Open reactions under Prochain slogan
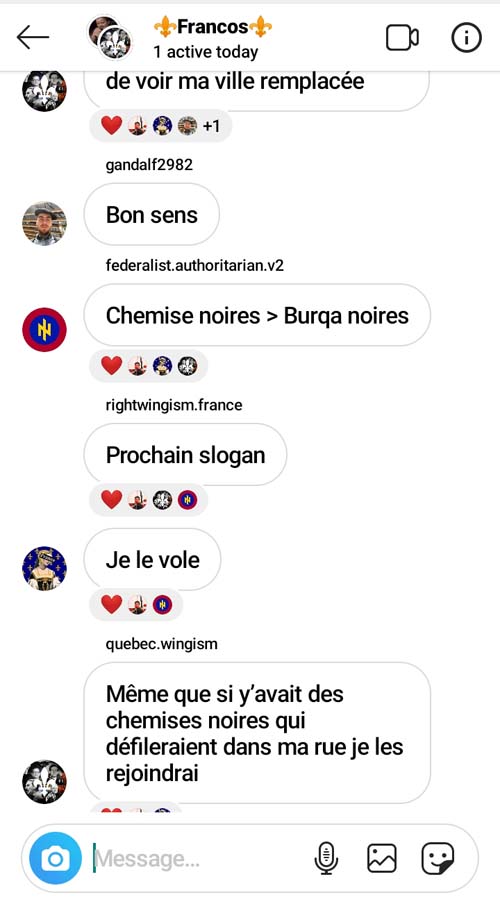 point(149,500)
